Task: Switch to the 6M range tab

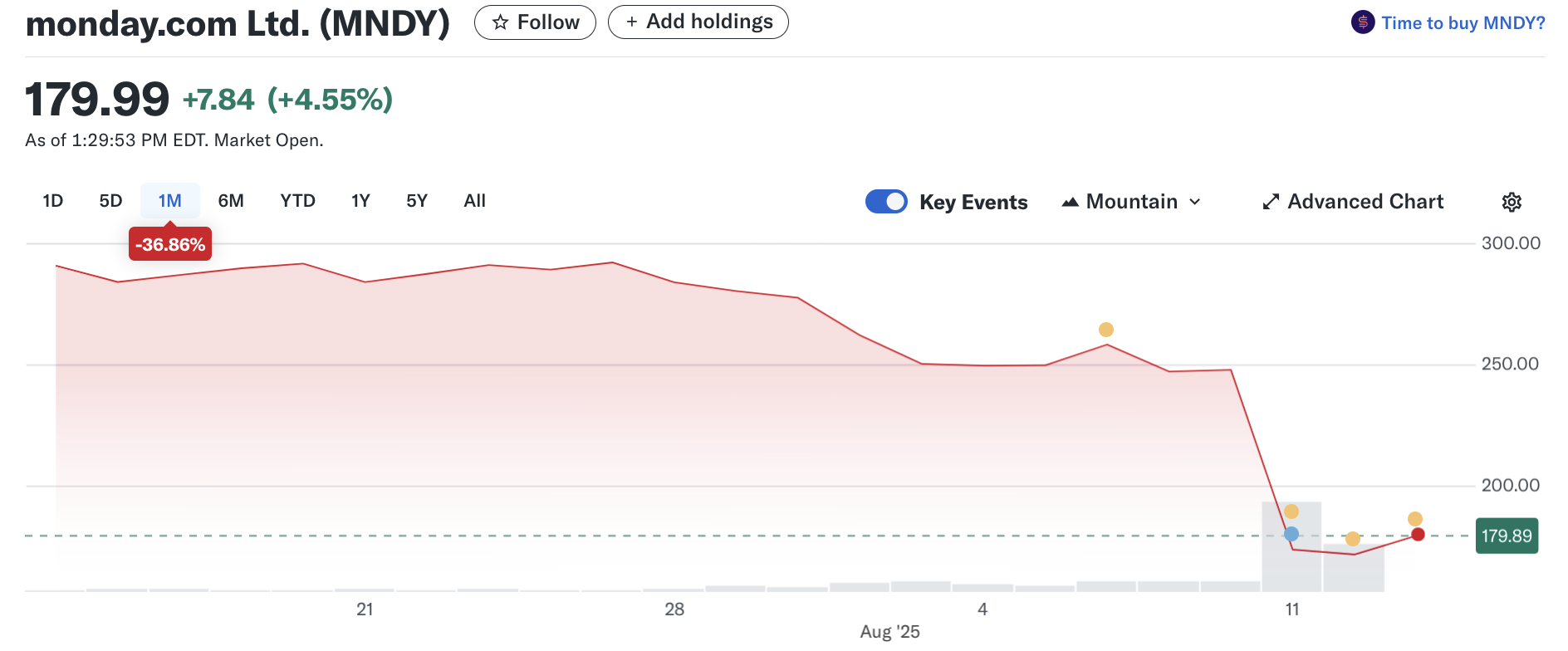Action: coord(231,201)
